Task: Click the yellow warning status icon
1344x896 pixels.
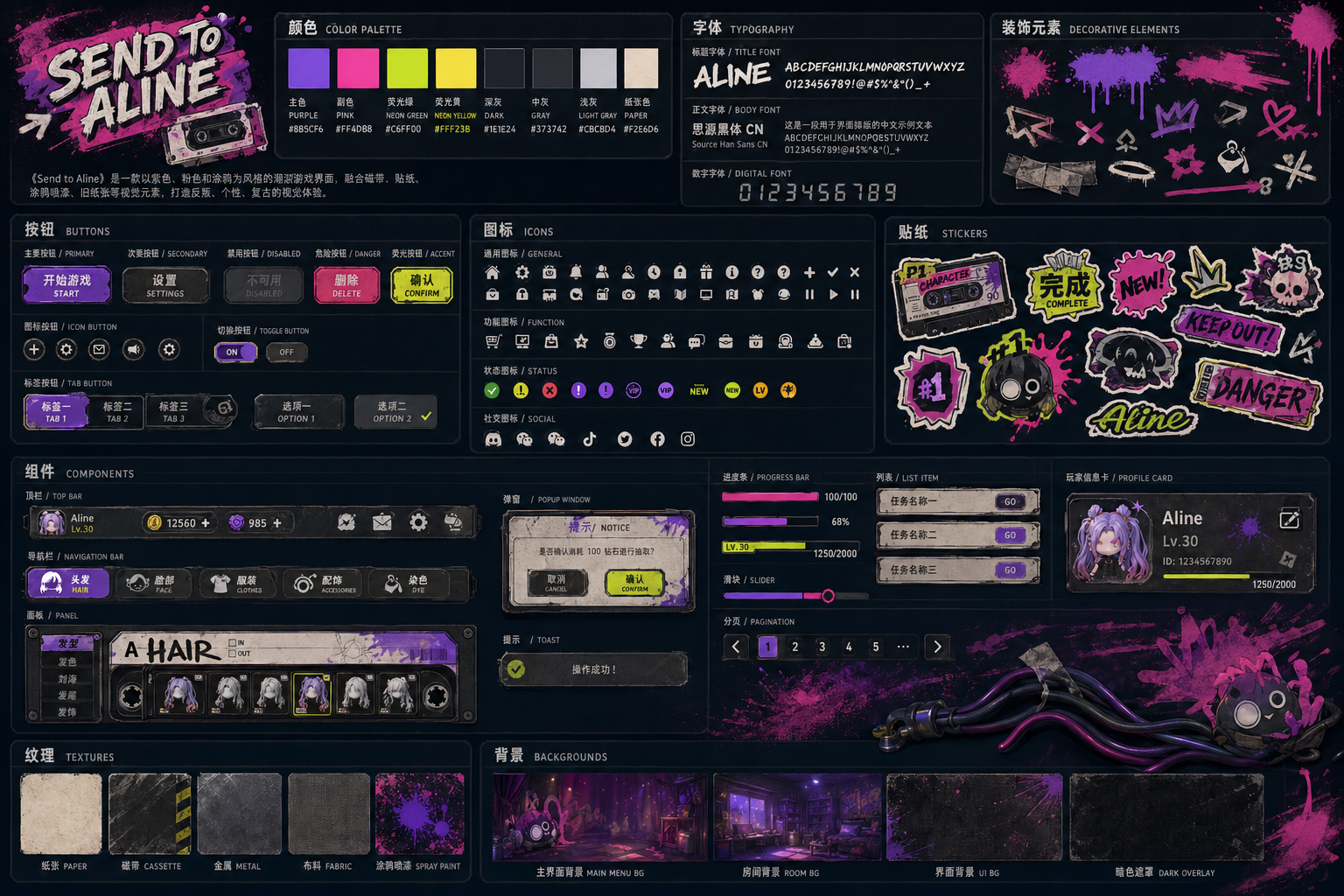Action: [x=521, y=390]
